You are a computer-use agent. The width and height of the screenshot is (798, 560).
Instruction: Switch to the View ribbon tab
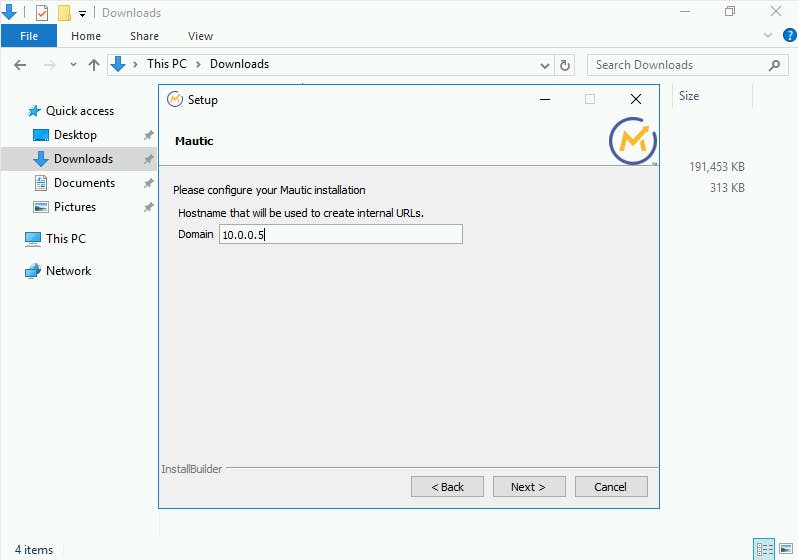(x=201, y=36)
